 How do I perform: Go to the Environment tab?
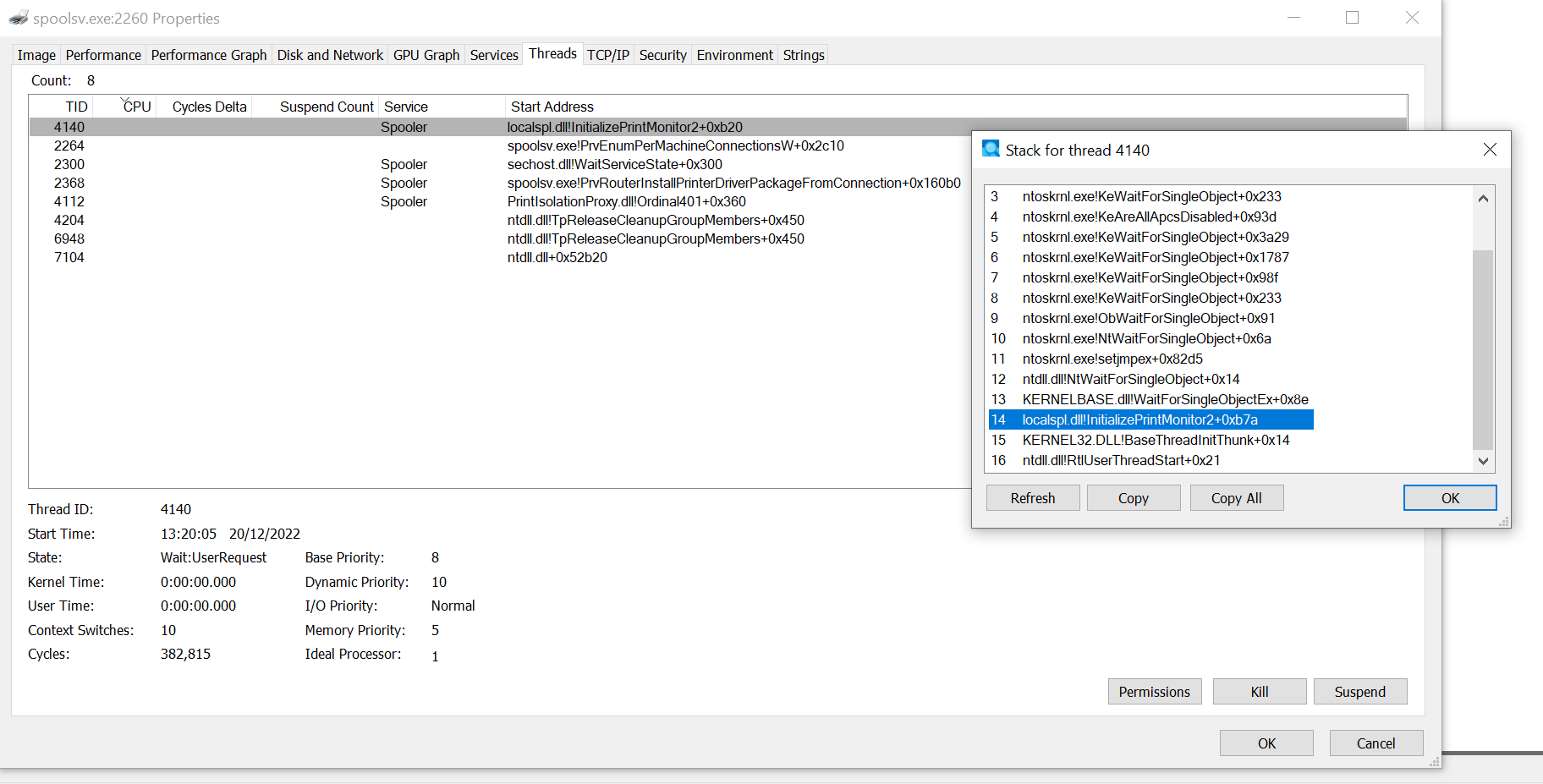point(734,55)
